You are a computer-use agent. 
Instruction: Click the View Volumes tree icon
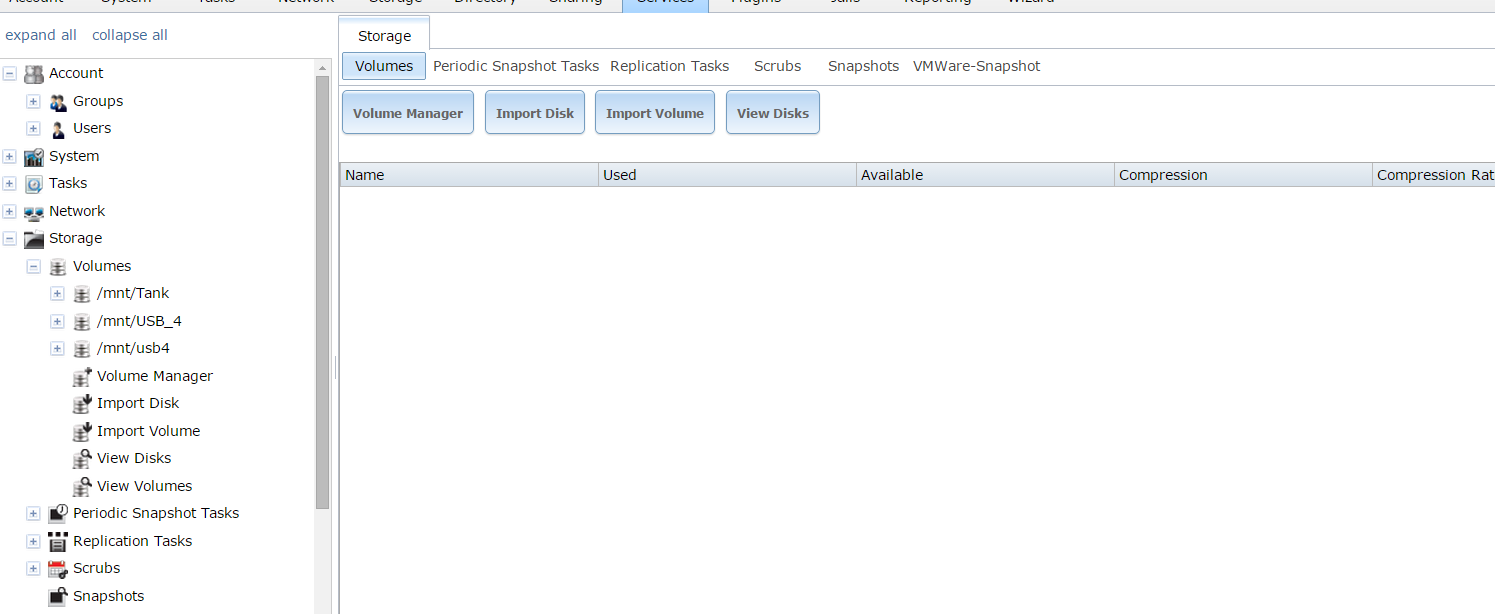[82, 487]
